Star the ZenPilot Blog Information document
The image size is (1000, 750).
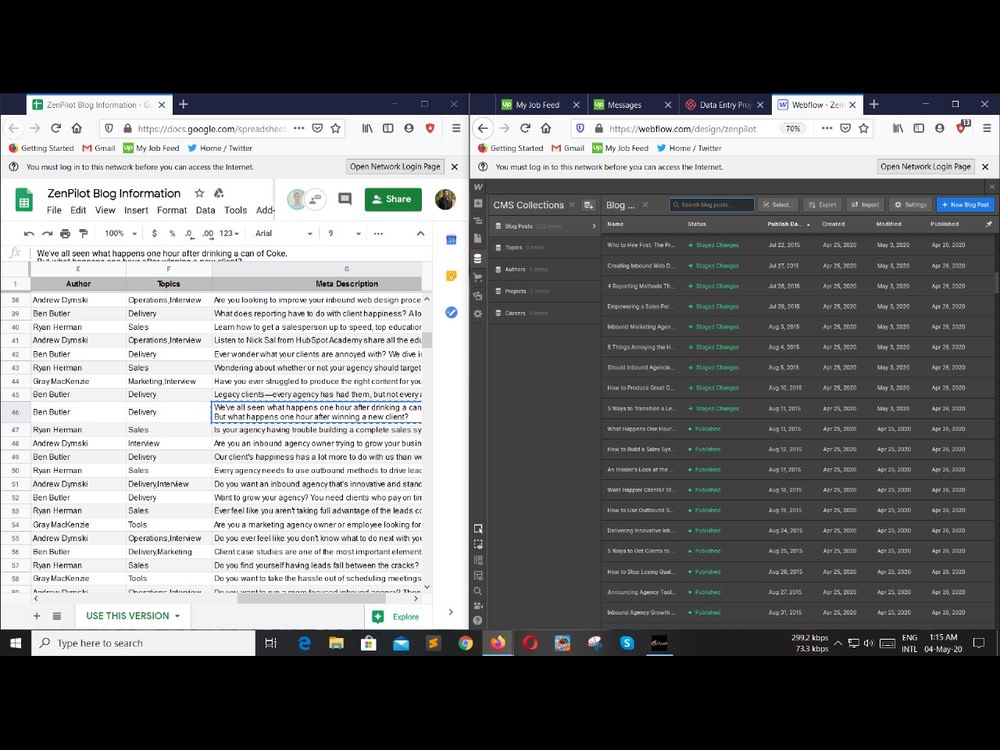click(x=199, y=193)
